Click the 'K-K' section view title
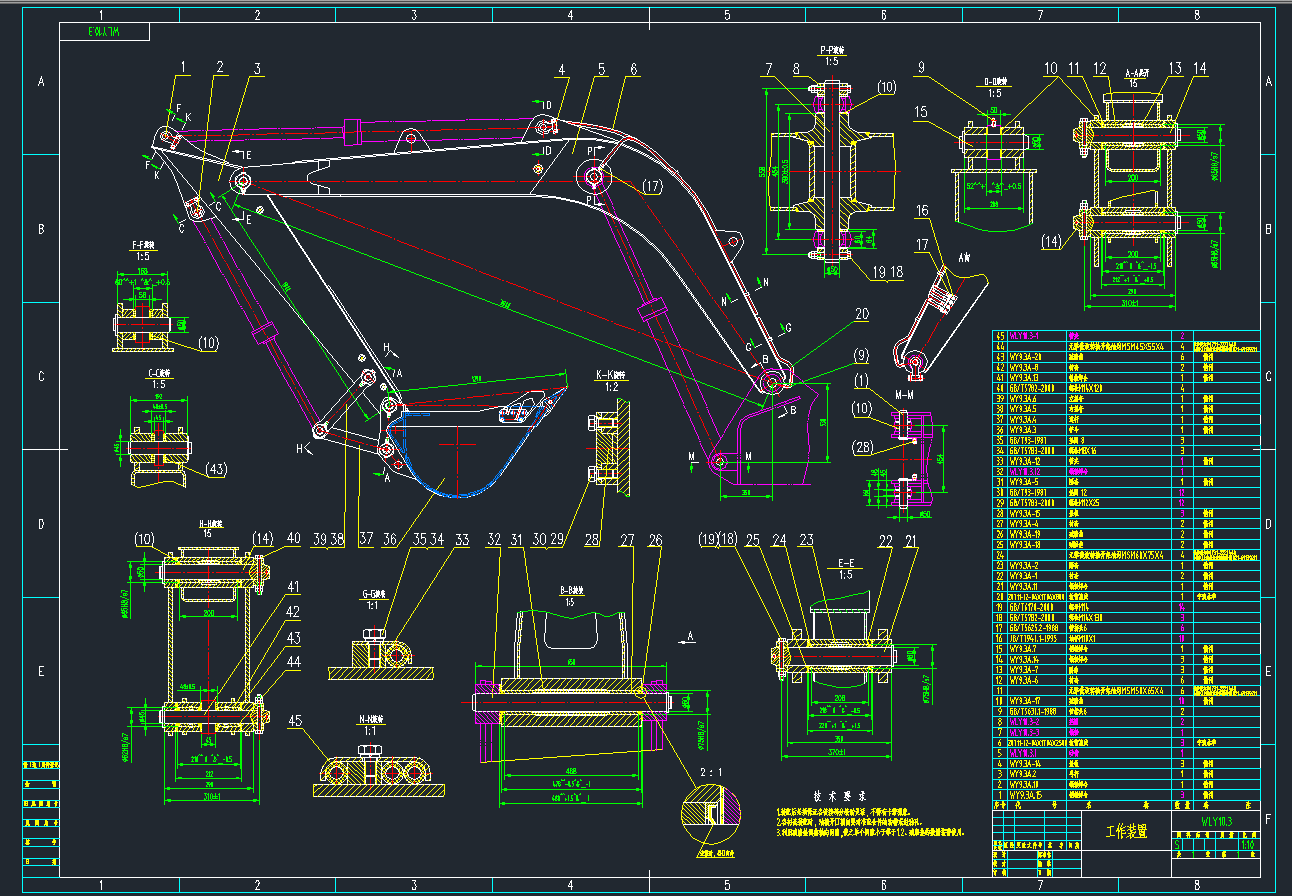 610,375
